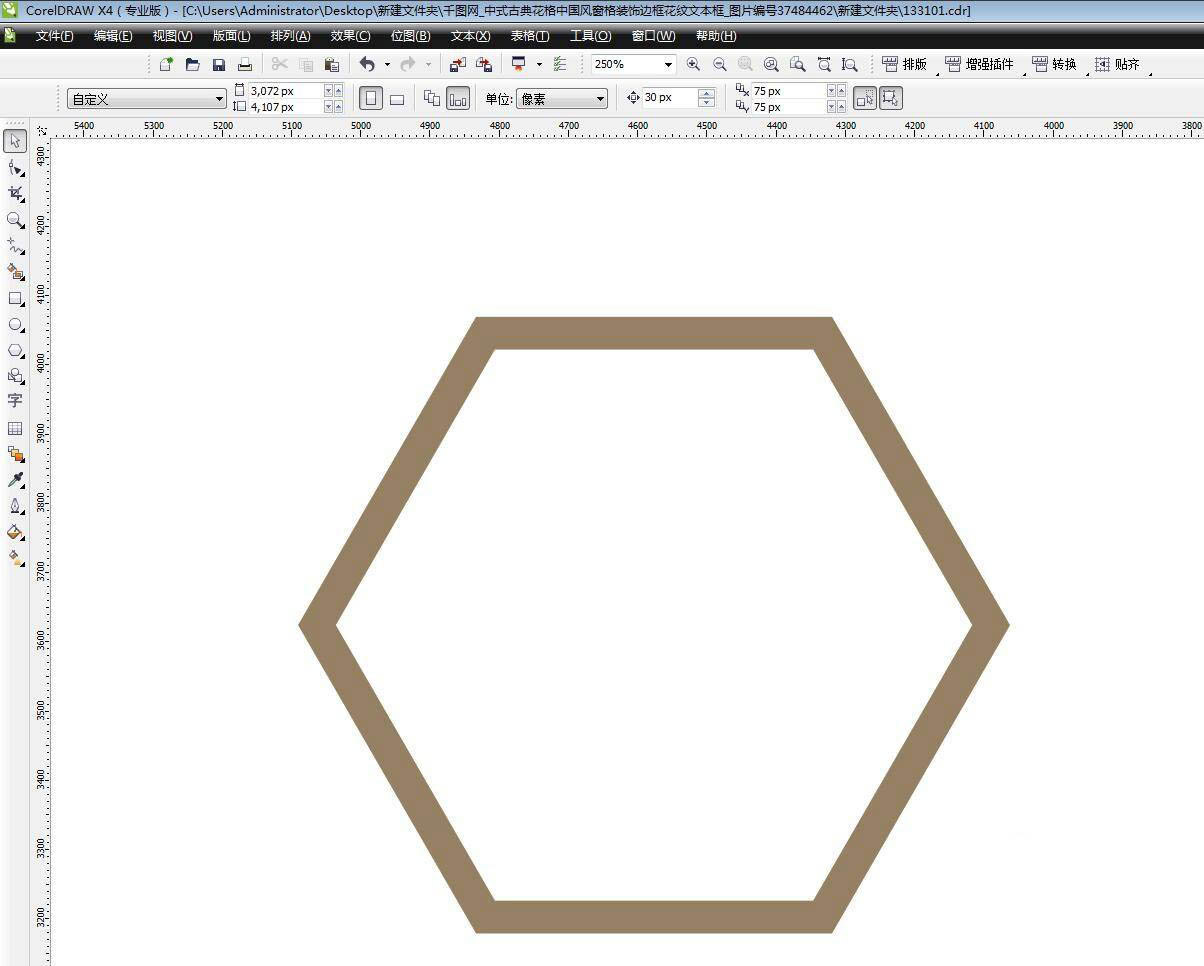Click the Save icon in toolbar
This screenshot has width=1204, height=966.
pyautogui.click(x=219, y=64)
